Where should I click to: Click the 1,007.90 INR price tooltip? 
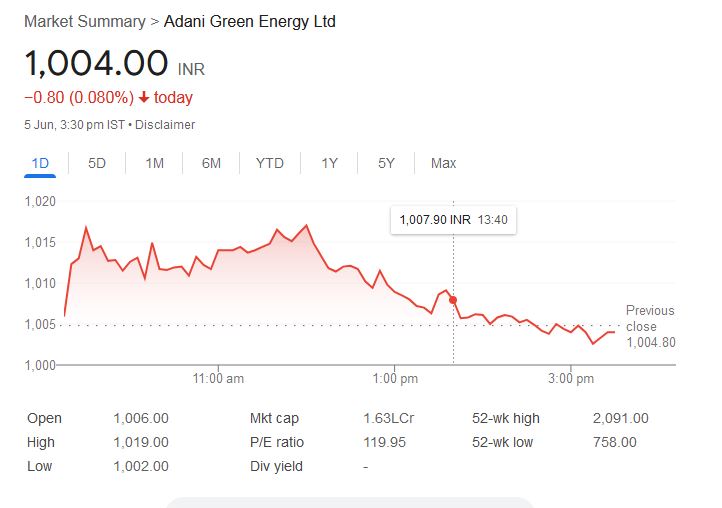click(x=453, y=220)
